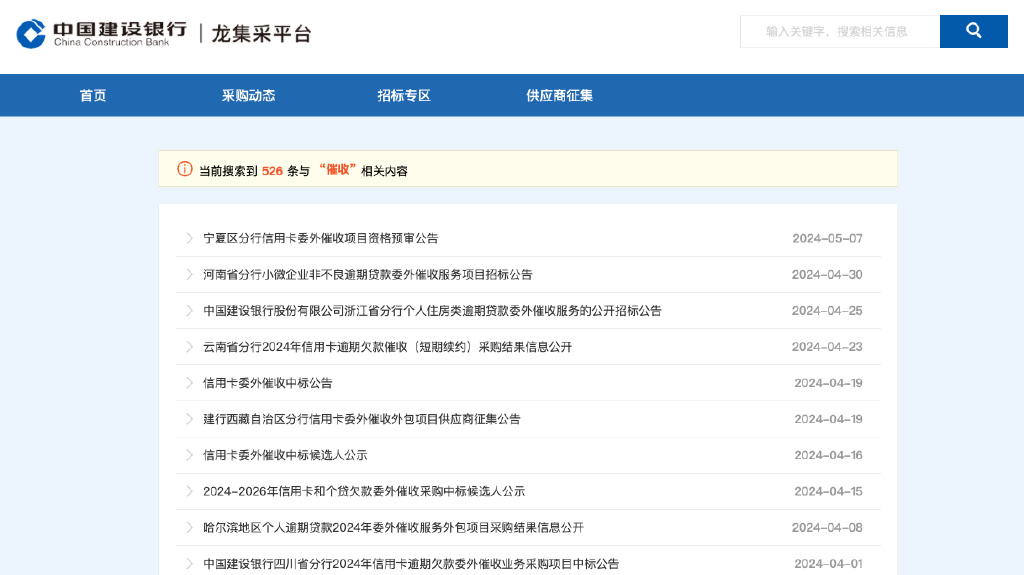1024x575 pixels.
Task: Click the 龙集采平台 site title
Action: point(261,34)
